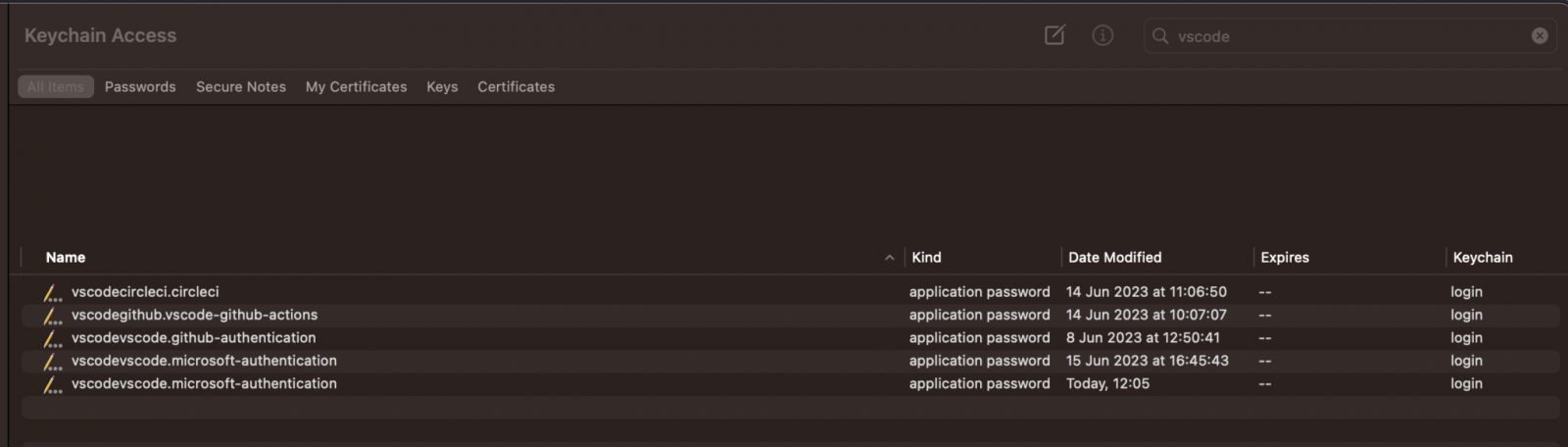Click the new keychain item compose icon
1568x447 pixels.
[x=1054, y=36]
